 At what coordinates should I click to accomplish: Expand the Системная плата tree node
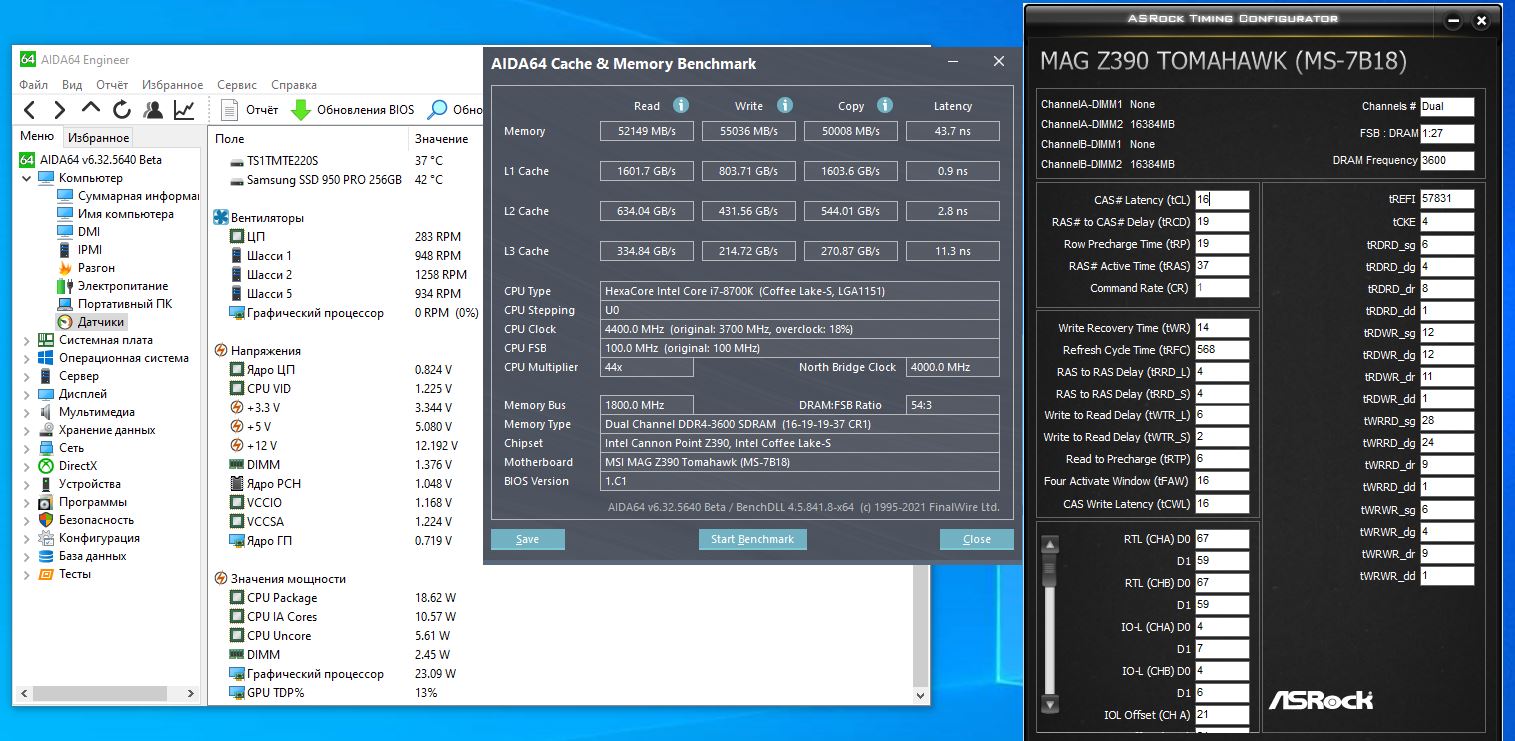coord(27,340)
